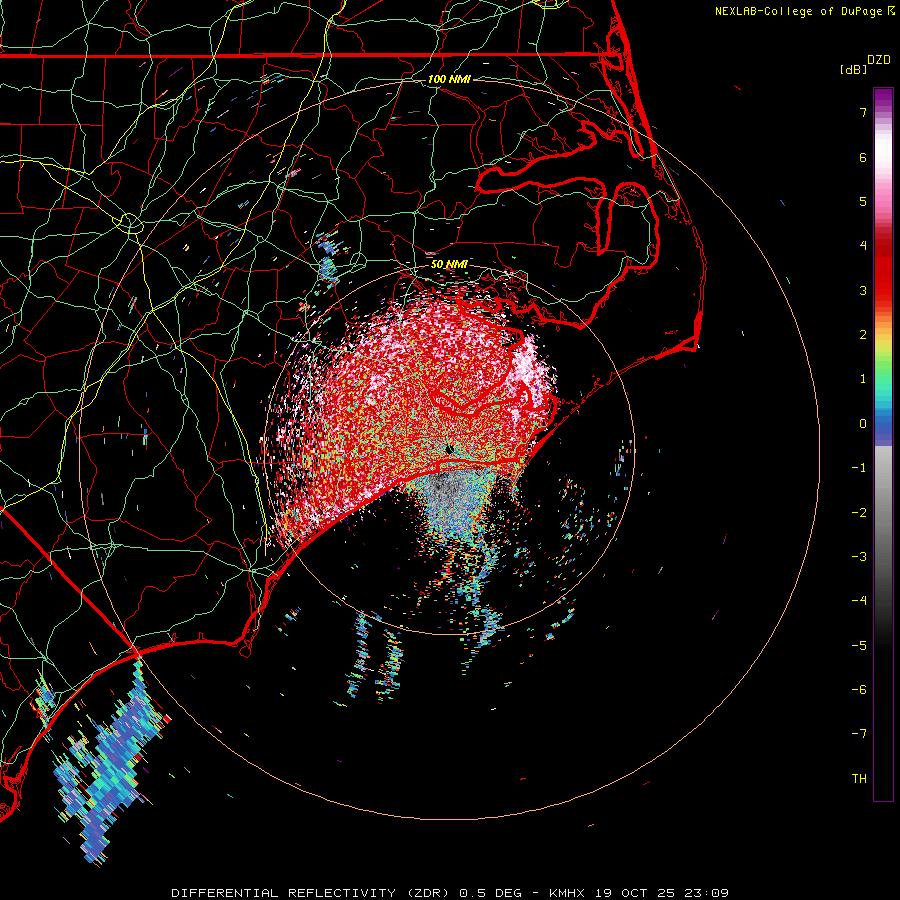
Task: Click the '1' value on color scale
Action: (863, 379)
